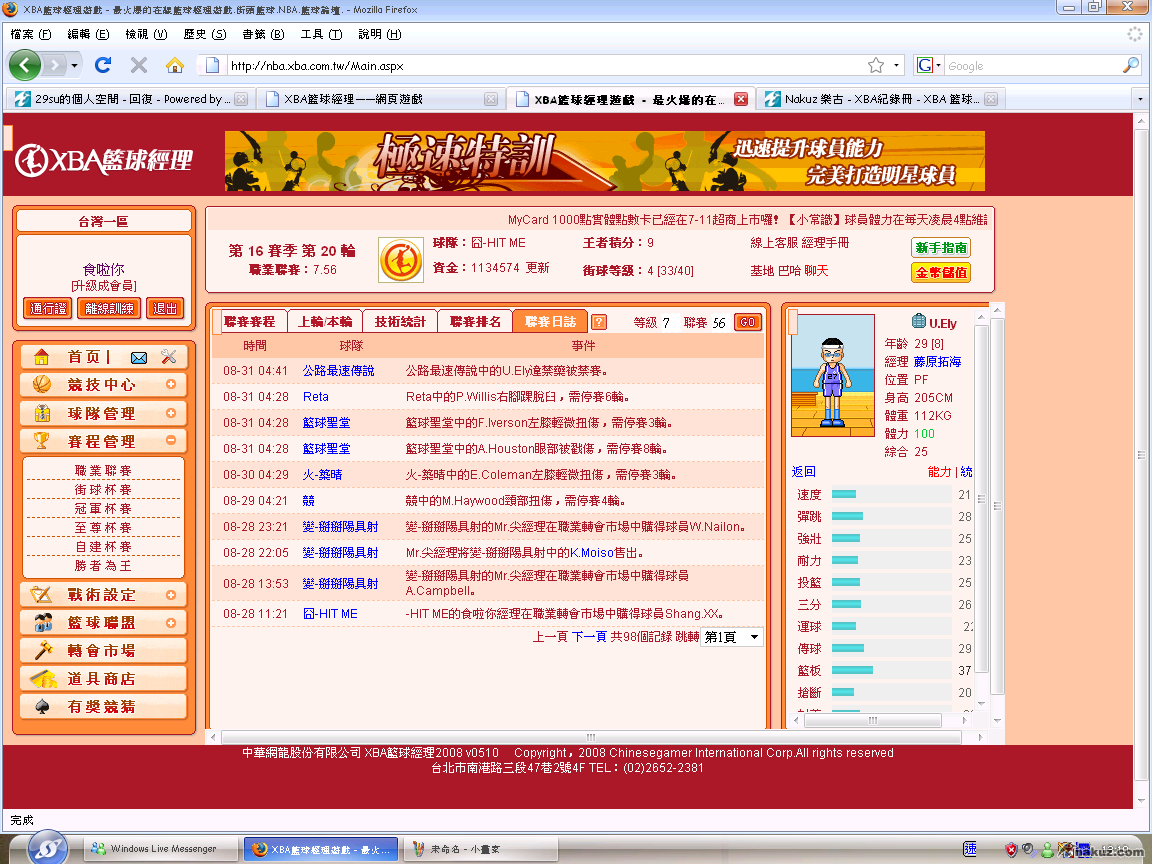Switch to 29su的個人空間 browser tab
Screen dimensions: 1152x864
pos(130,98)
